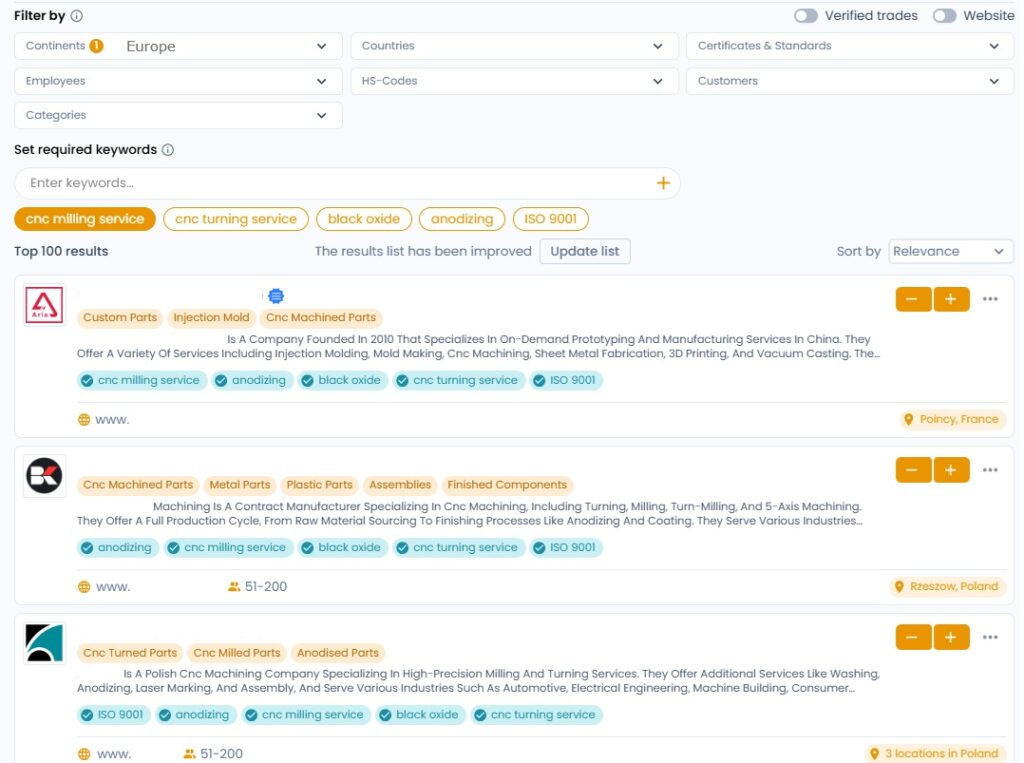Viewport: 1024px width, 763px height.
Task: Open three-dot menu on the first result
Action: click(x=990, y=299)
